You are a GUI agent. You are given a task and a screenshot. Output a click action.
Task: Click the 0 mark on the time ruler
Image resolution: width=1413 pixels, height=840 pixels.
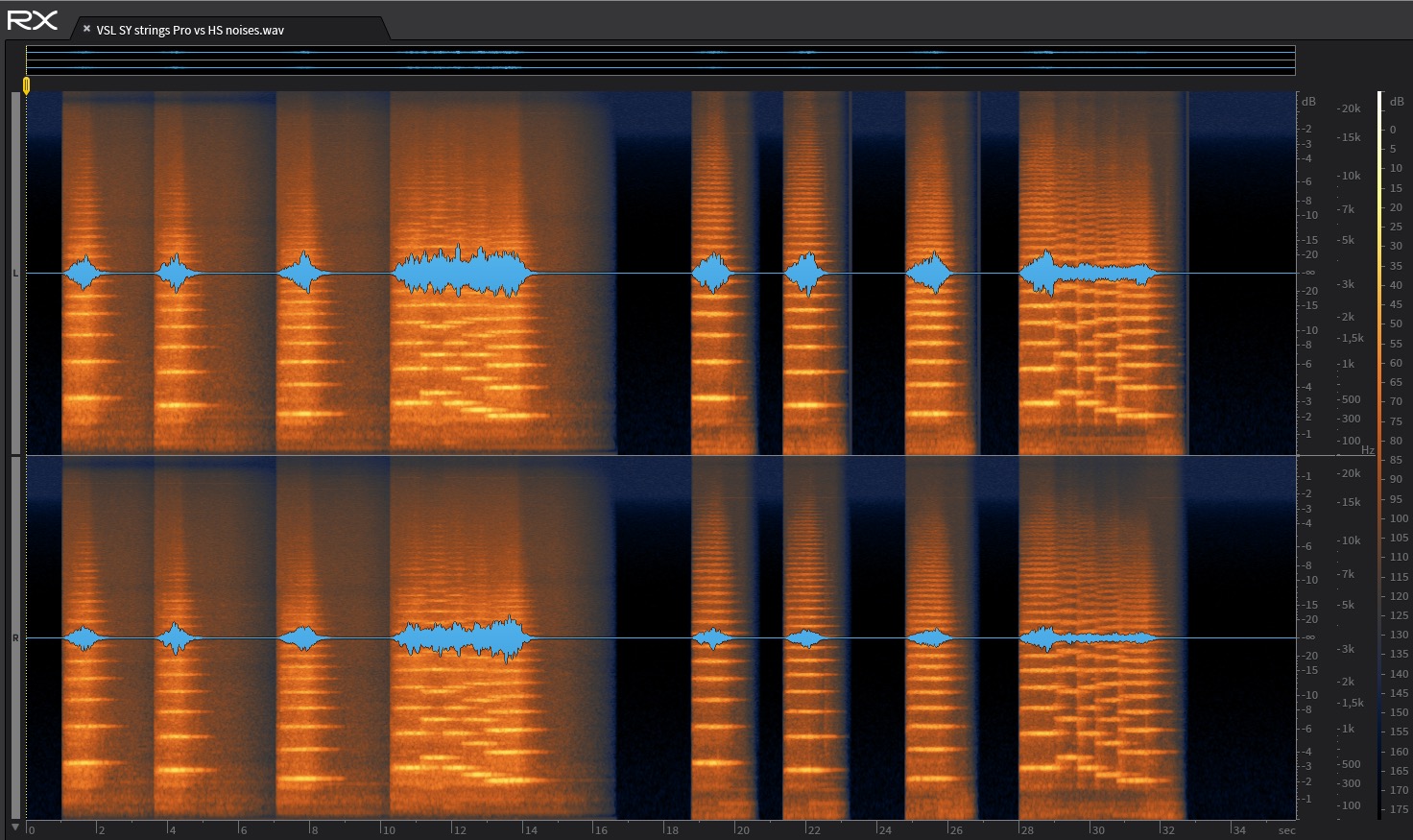32,830
